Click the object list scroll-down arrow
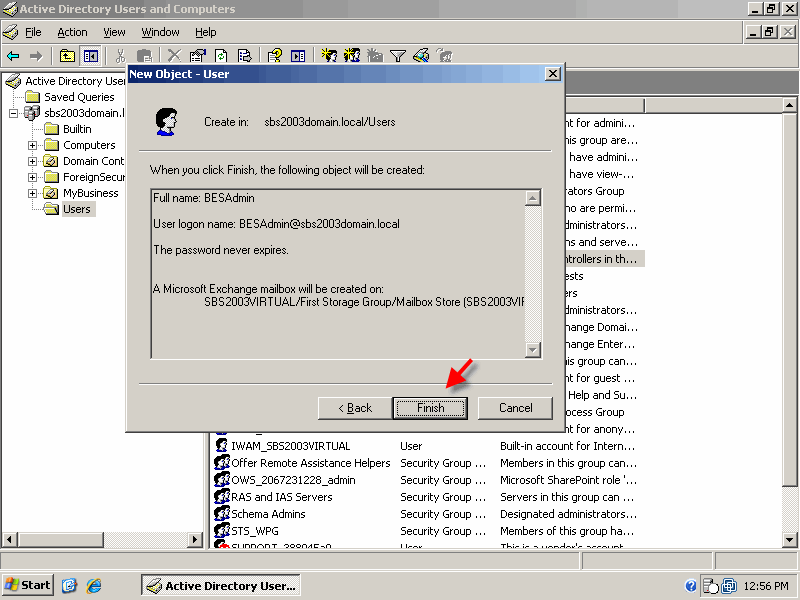800x600 pixels. click(789, 539)
